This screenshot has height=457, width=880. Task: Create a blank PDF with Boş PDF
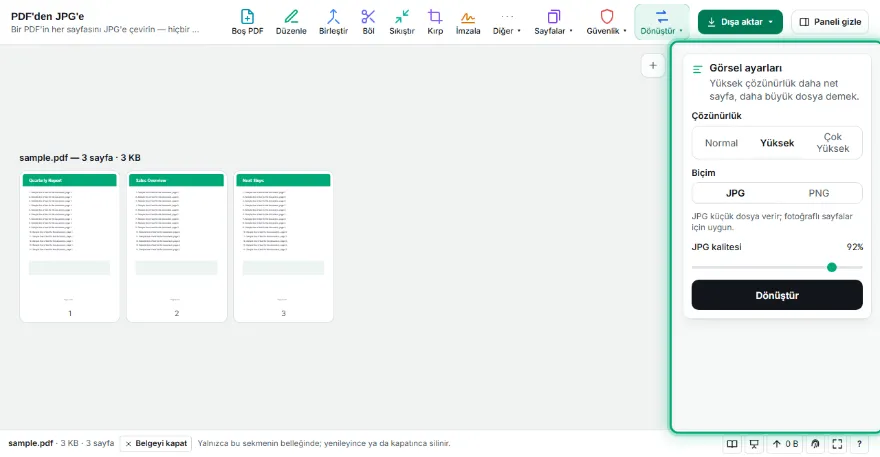pyautogui.click(x=247, y=22)
